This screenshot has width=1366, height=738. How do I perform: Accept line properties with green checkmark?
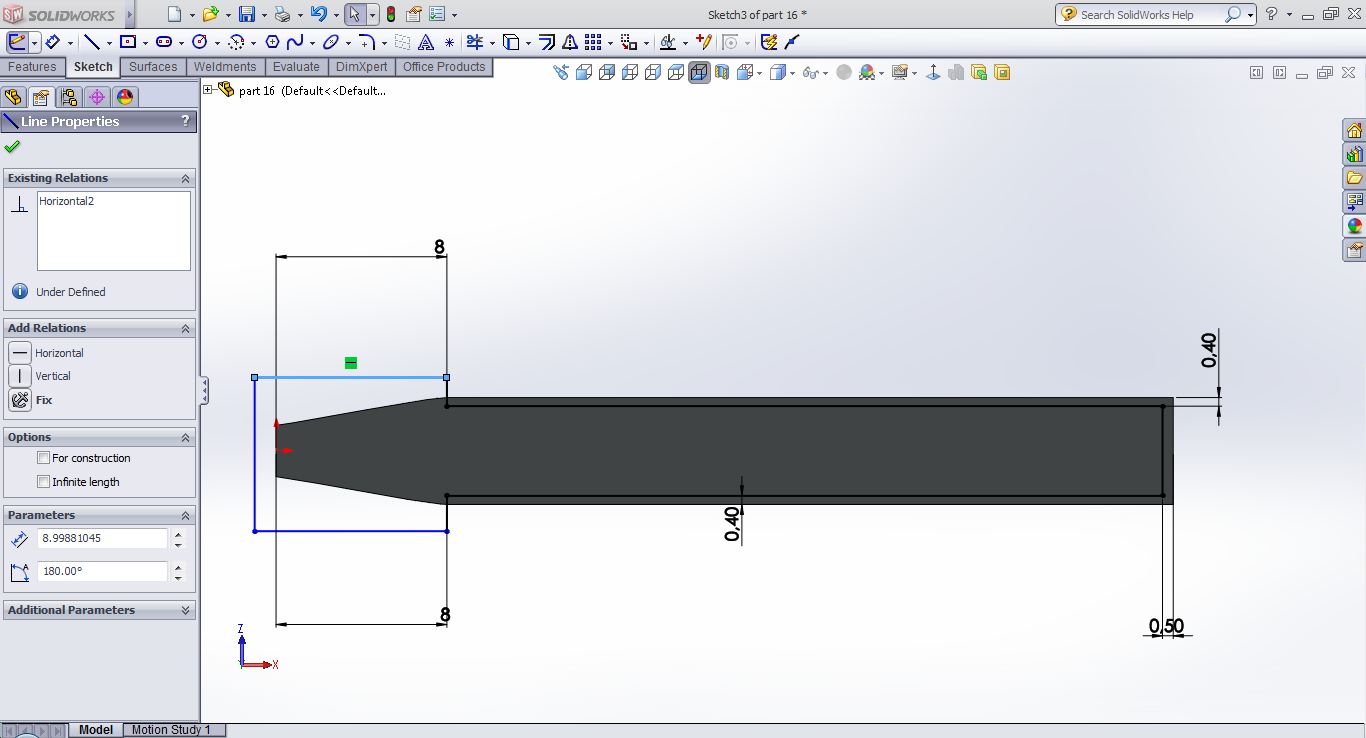coord(12,147)
